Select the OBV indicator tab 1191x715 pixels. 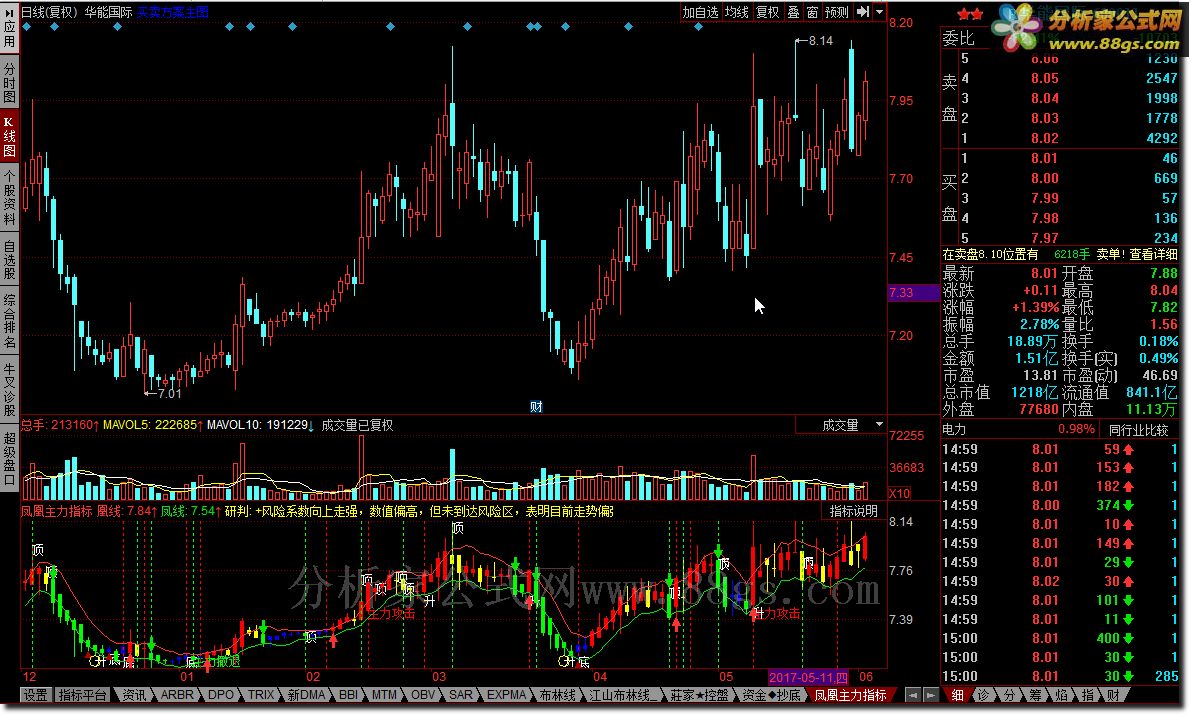tap(423, 694)
